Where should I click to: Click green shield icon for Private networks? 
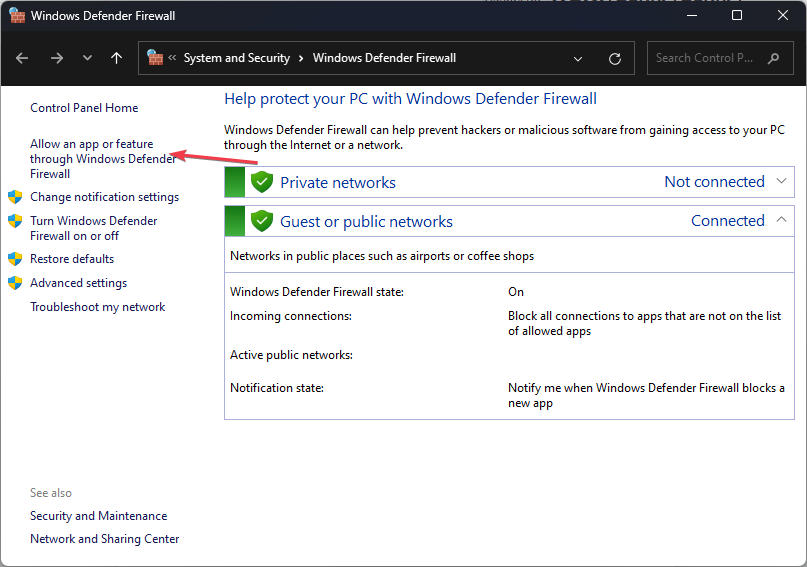(x=262, y=182)
